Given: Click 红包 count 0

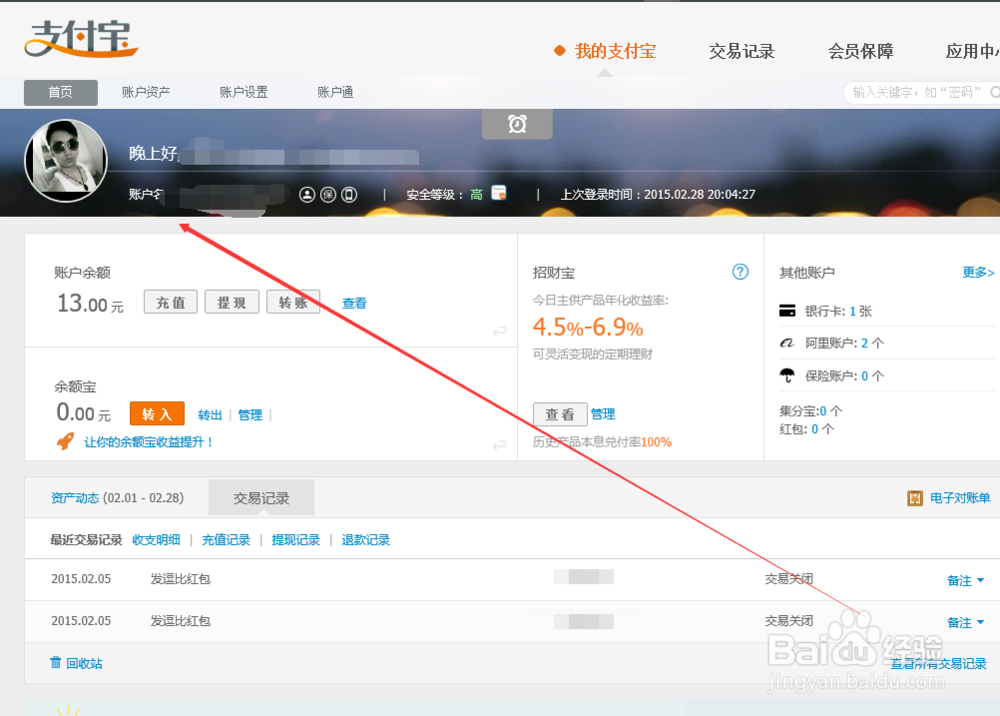Looking at the screenshot, I should click(x=815, y=429).
